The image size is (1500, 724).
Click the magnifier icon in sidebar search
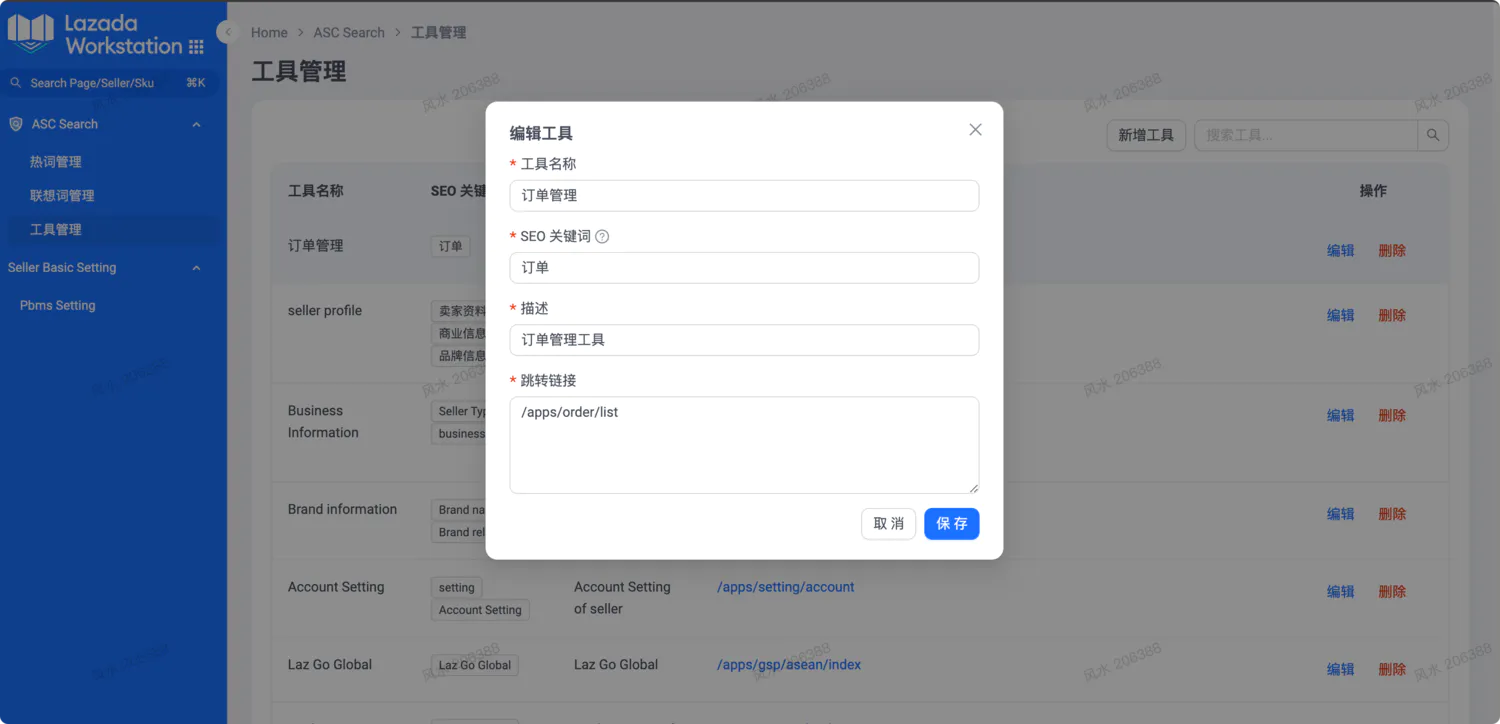(x=16, y=83)
